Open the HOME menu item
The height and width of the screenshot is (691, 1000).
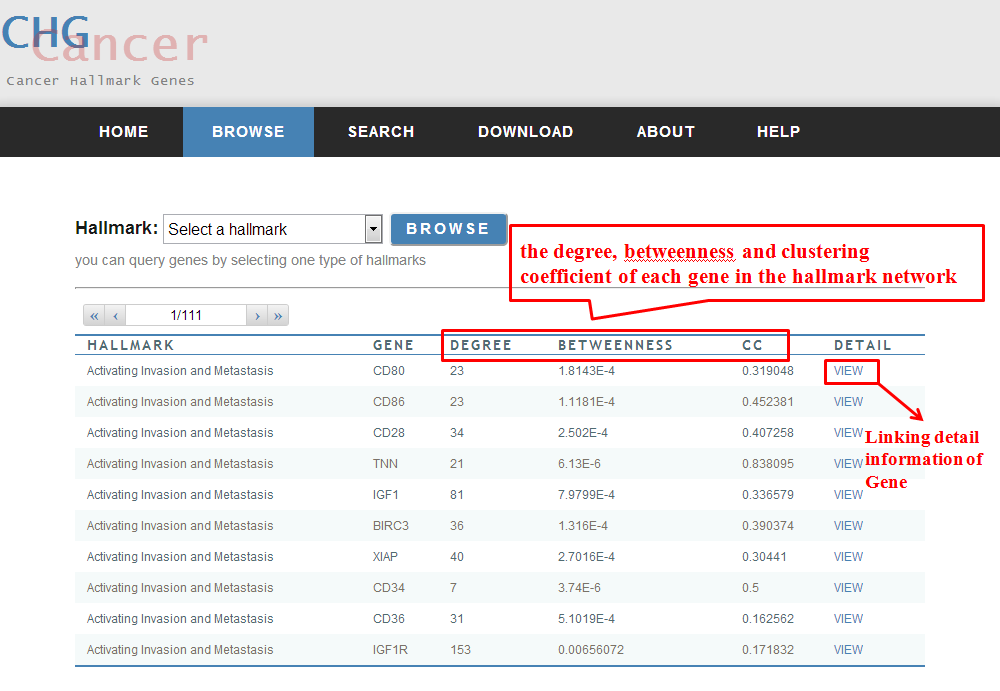[x=123, y=132]
